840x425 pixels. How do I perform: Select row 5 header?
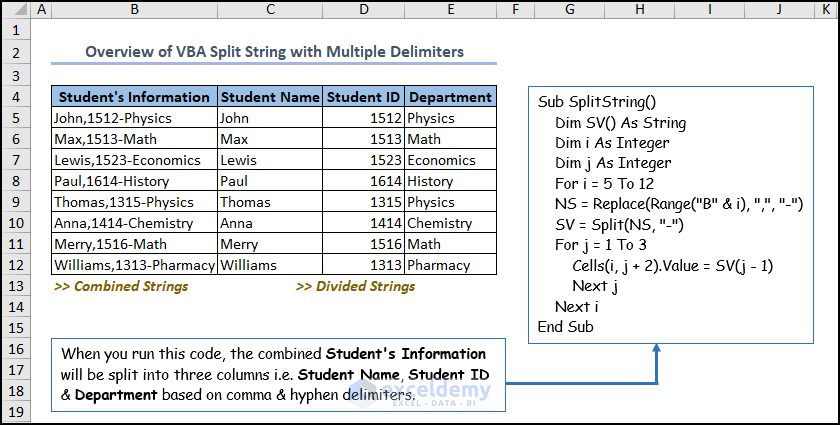pyautogui.click(x=16, y=118)
